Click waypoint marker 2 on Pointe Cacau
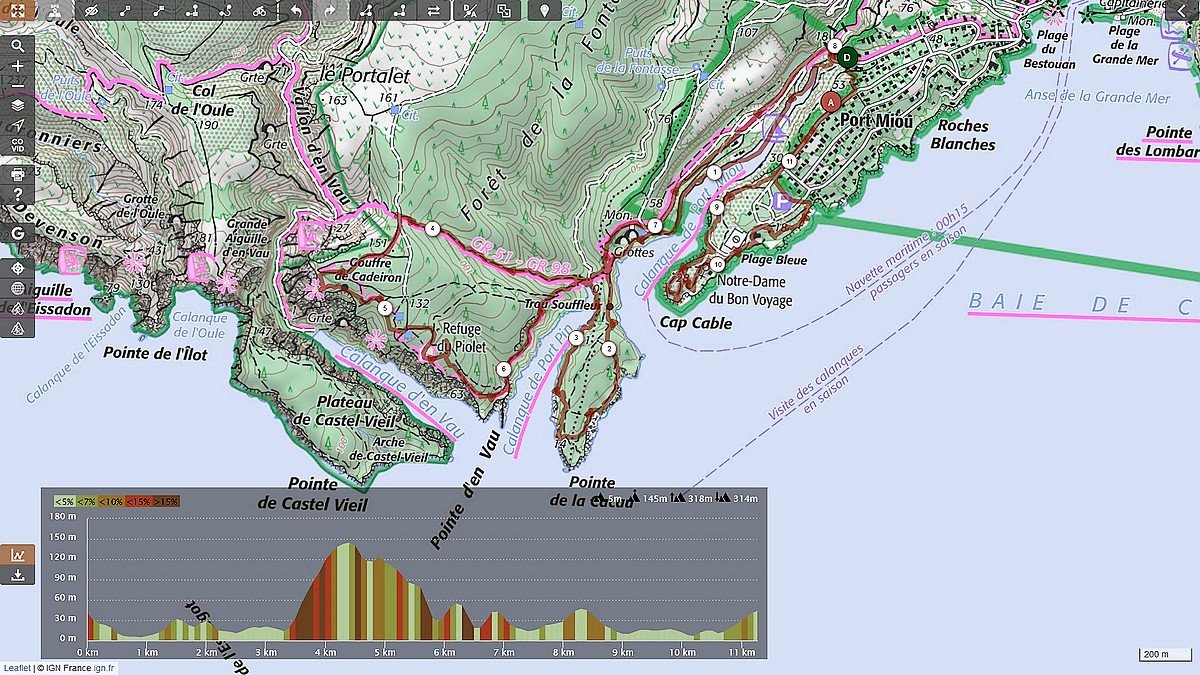Viewport: 1200px width, 675px height. (x=608, y=348)
